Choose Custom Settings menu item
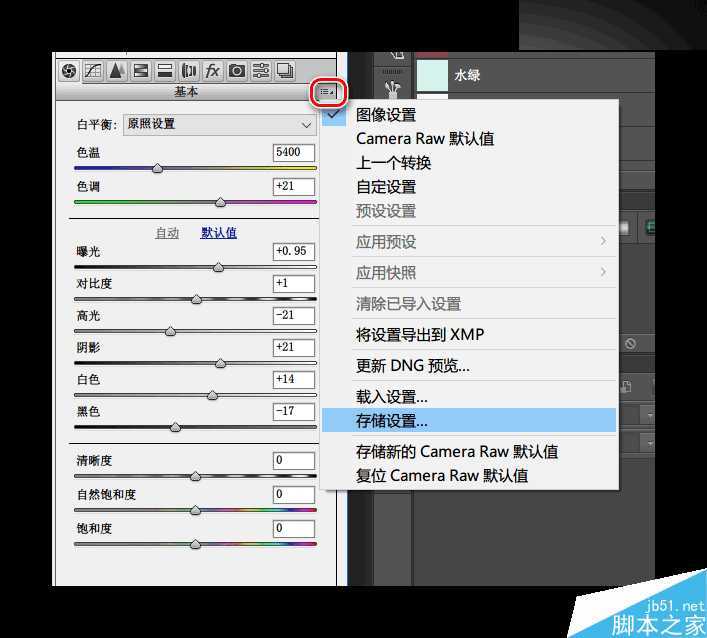This screenshot has width=707, height=638. pyautogui.click(x=469, y=187)
